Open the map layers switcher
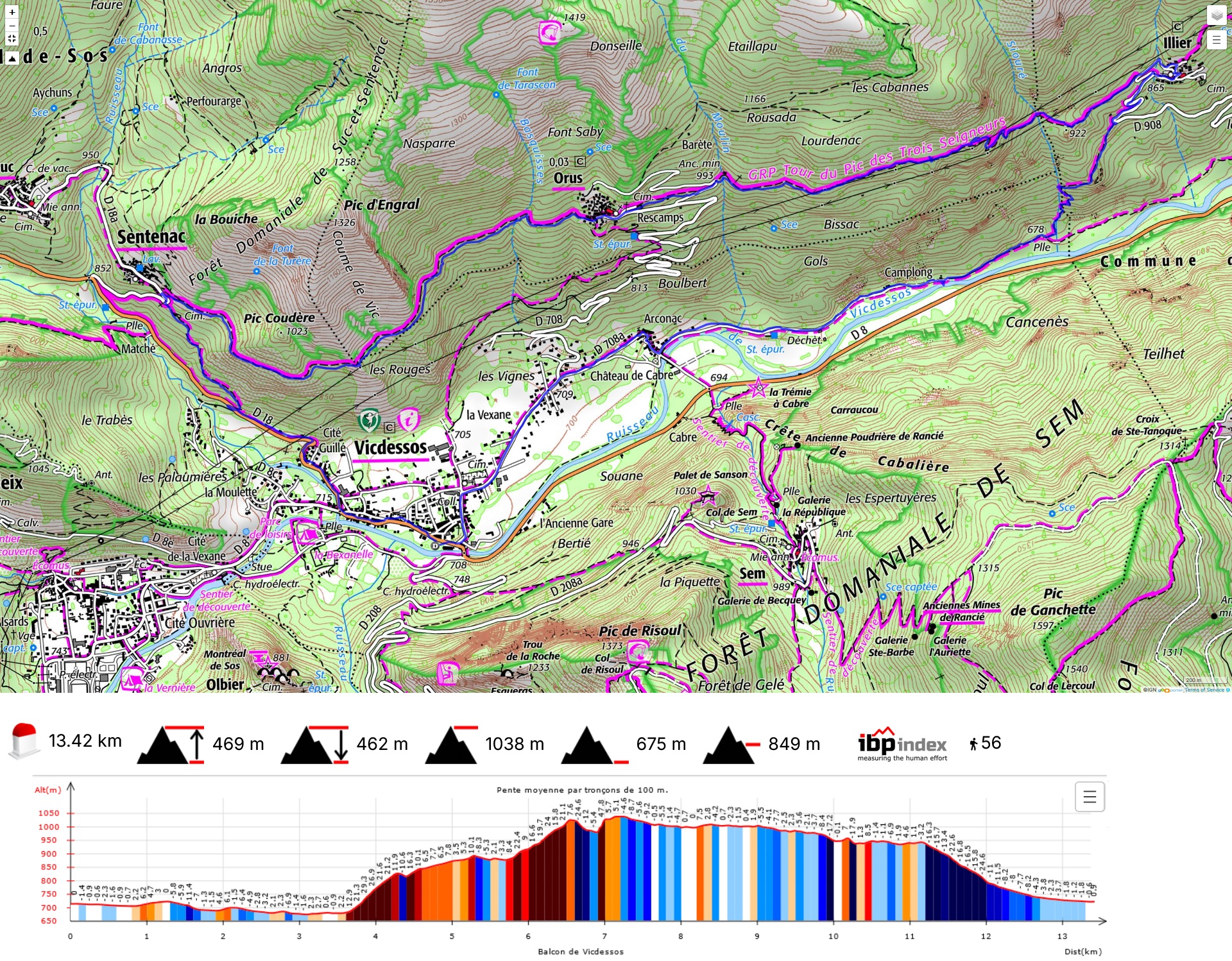The image size is (1232, 961). coord(1216,15)
